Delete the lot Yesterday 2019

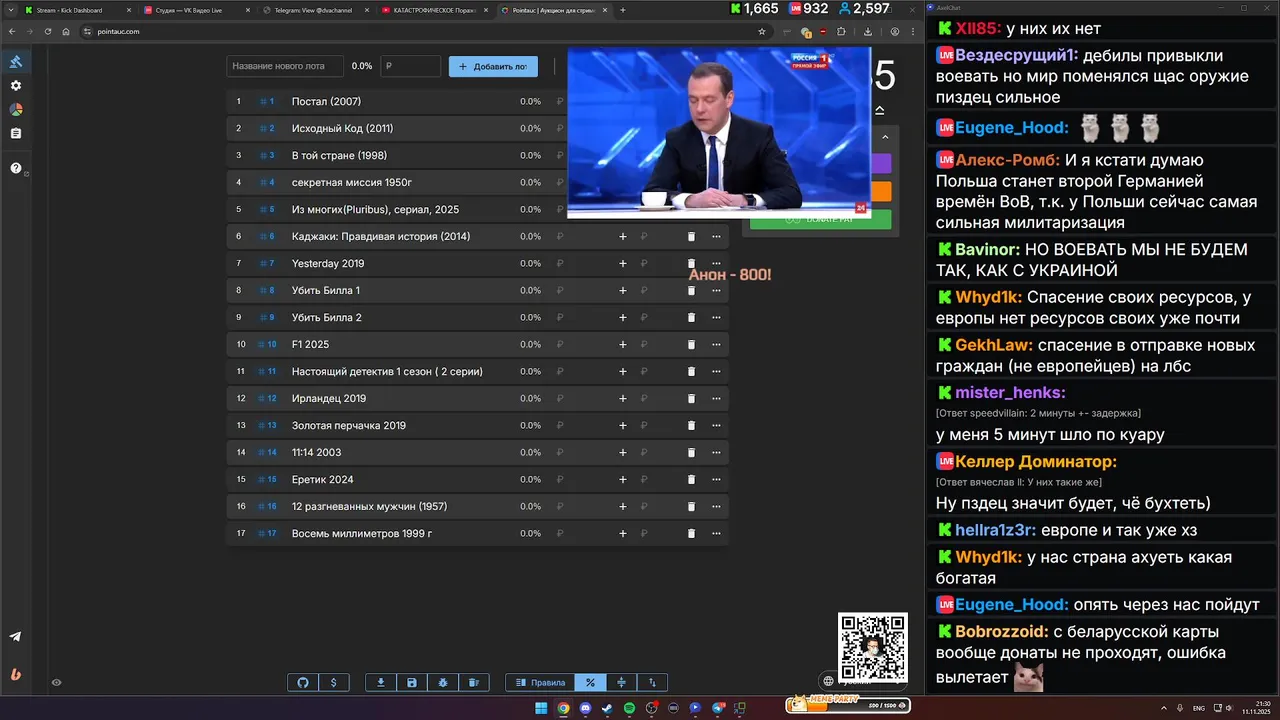pos(690,264)
